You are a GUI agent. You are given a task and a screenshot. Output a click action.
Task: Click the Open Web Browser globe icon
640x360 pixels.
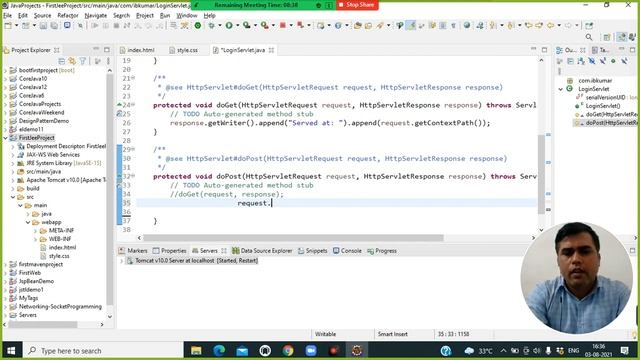pos(467,25)
